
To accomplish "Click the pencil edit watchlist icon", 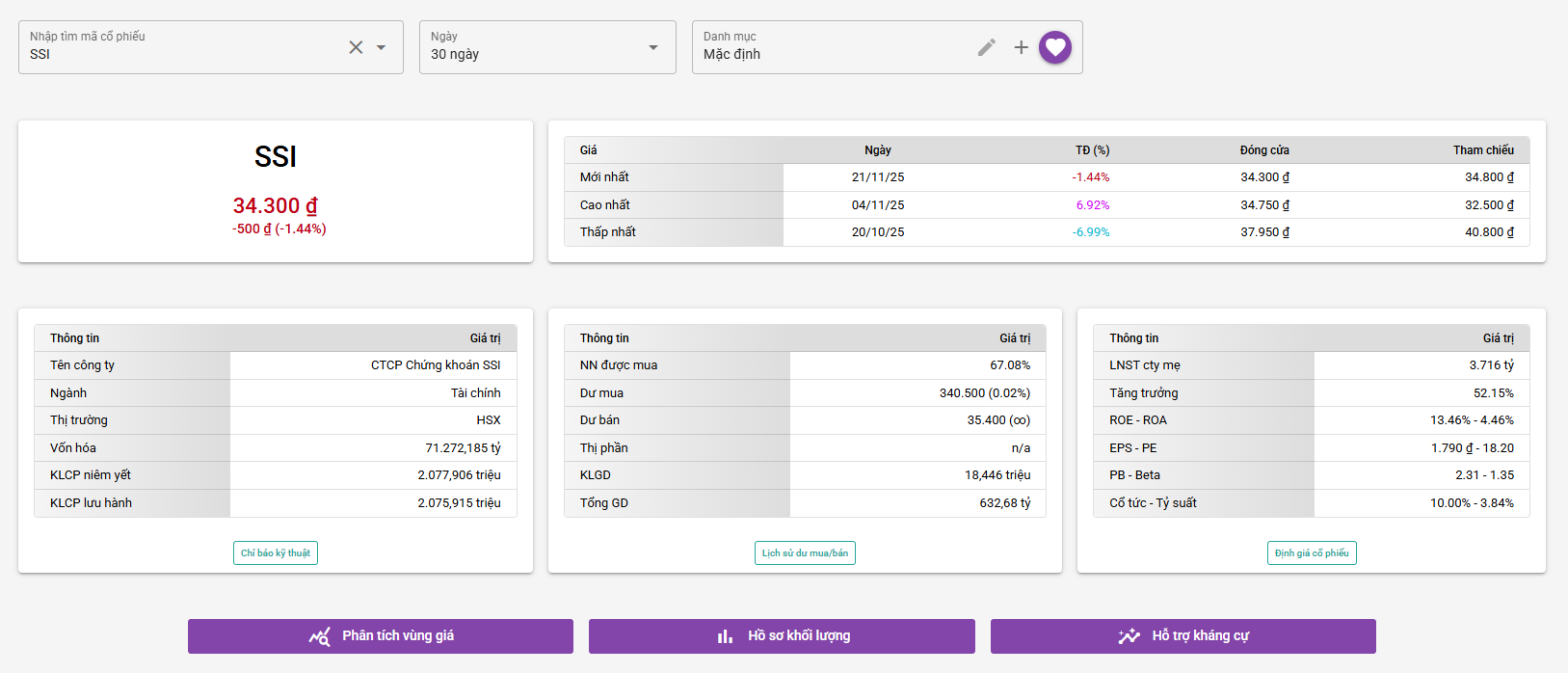I will (986, 47).
